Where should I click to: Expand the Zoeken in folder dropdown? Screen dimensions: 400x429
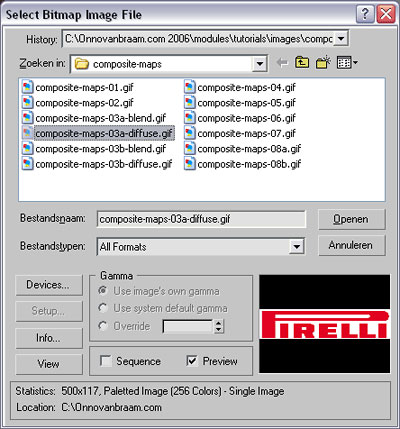[x=260, y=64]
